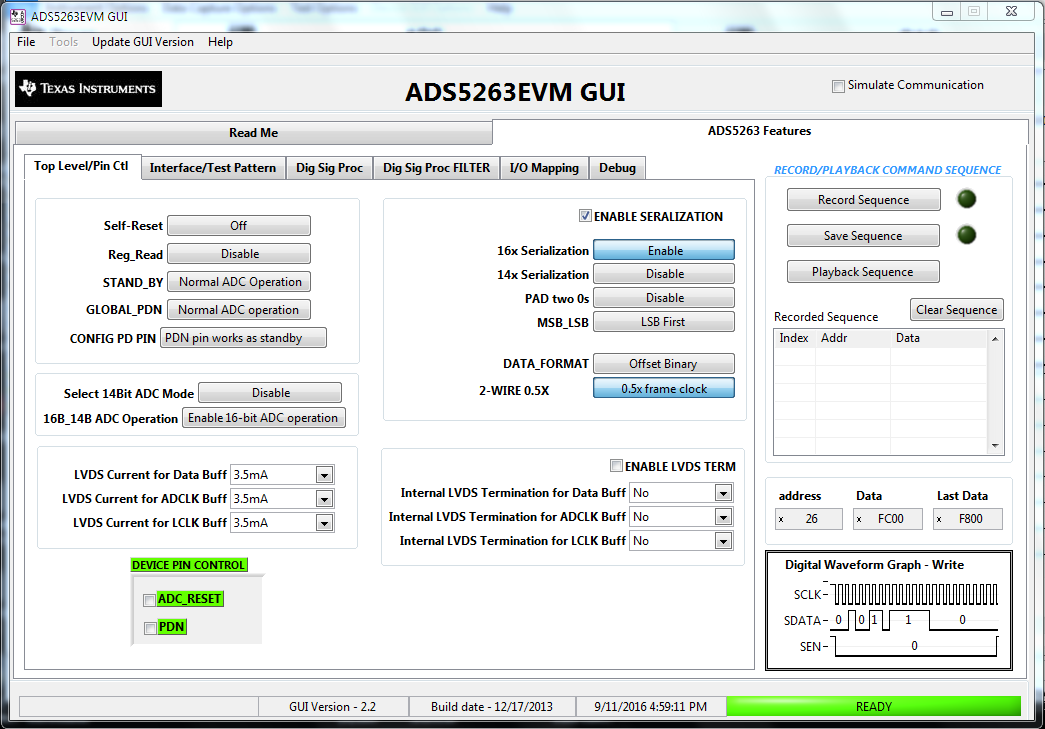Open Update GUI Version menu
The height and width of the screenshot is (729, 1045).
click(x=143, y=42)
